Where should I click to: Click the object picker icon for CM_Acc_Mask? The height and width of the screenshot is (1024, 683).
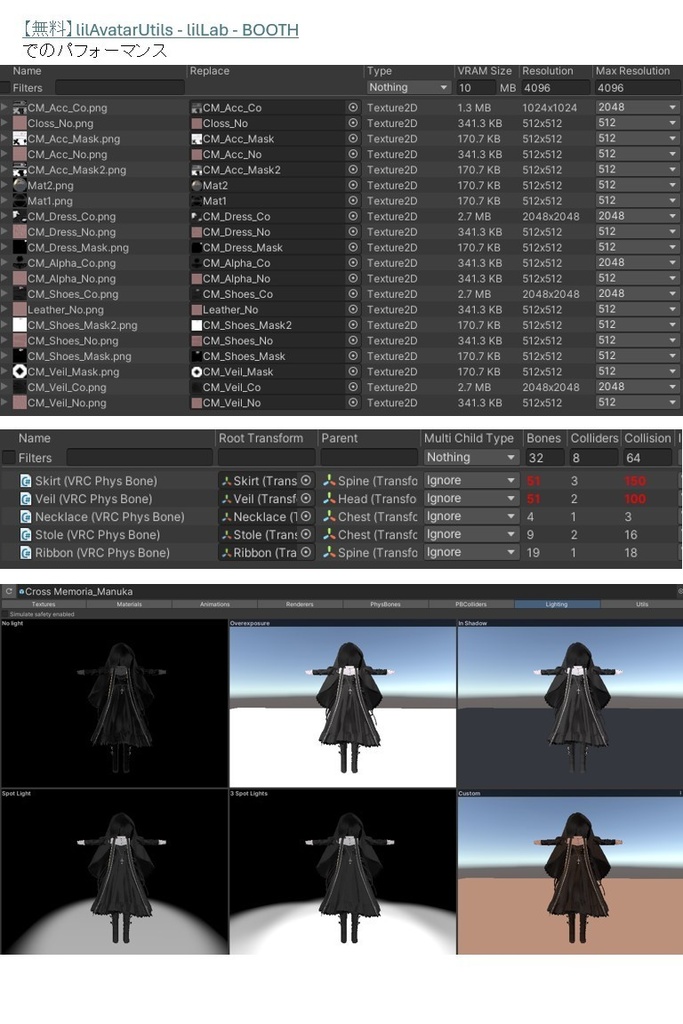tap(353, 138)
